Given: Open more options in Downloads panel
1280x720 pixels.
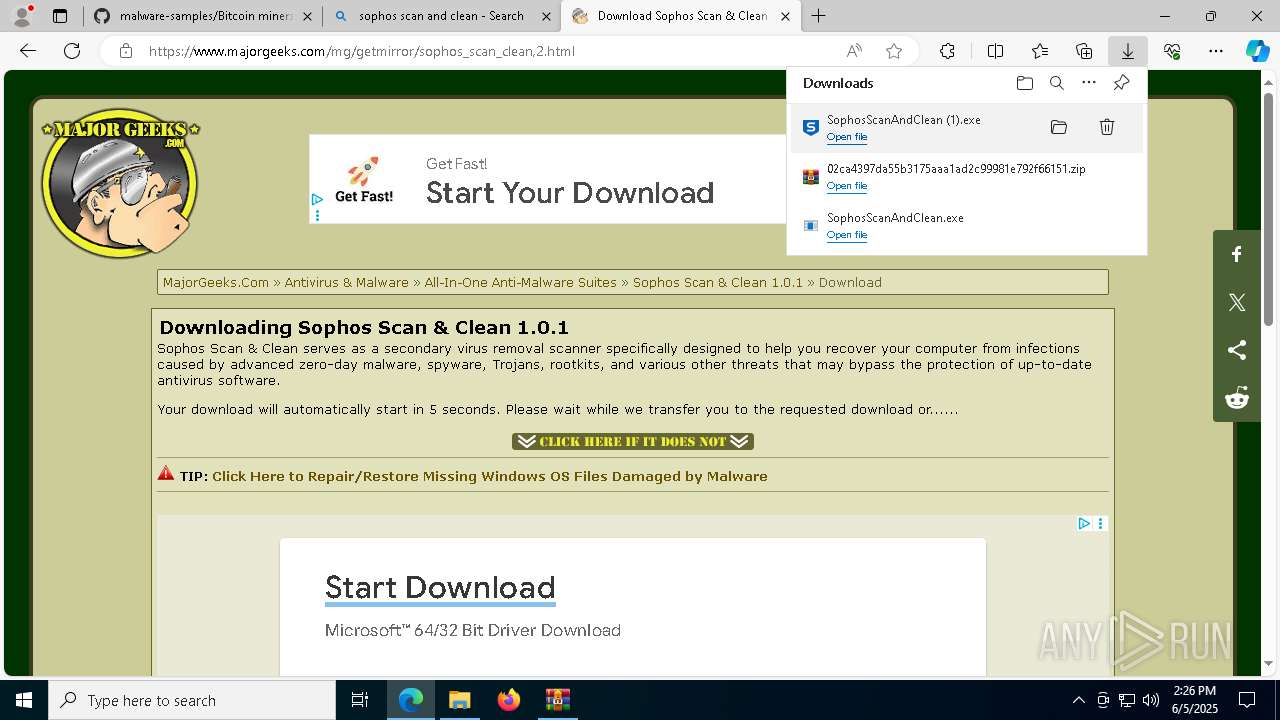Looking at the screenshot, I should [1089, 83].
